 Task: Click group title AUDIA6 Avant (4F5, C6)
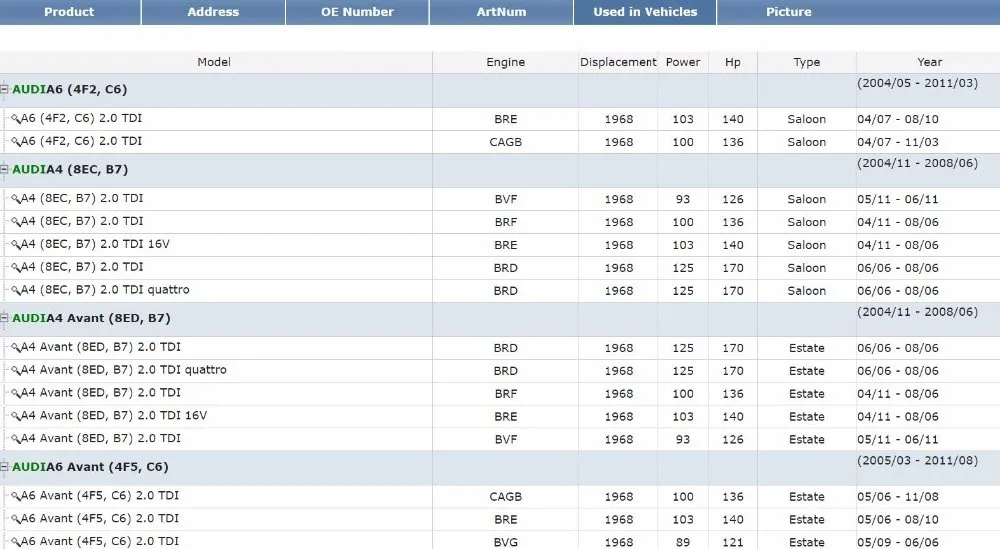(x=91, y=467)
